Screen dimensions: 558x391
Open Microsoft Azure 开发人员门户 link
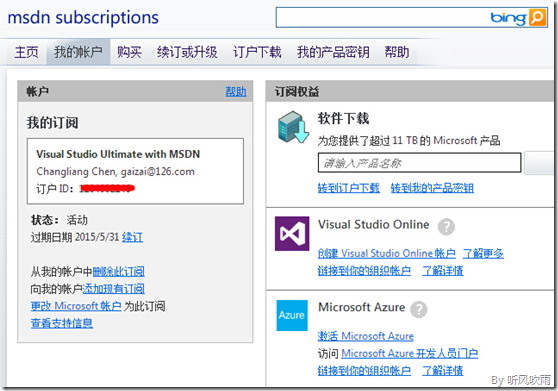pos(410,353)
